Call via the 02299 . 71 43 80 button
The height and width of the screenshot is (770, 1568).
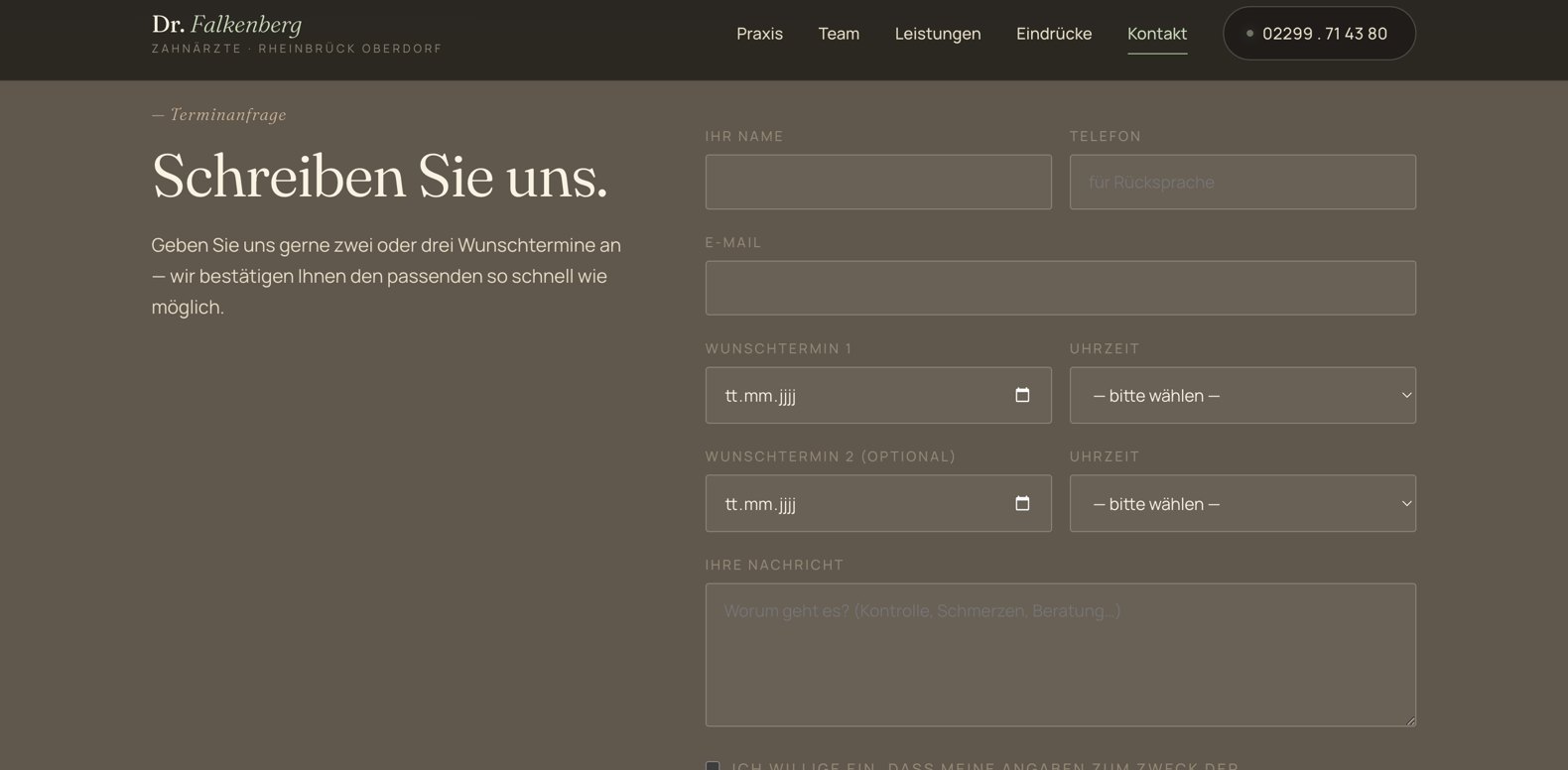[x=1319, y=34]
